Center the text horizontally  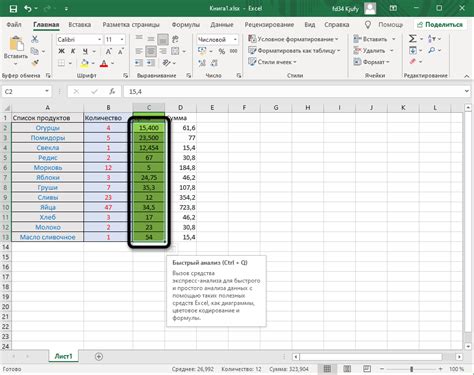(151, 51)
